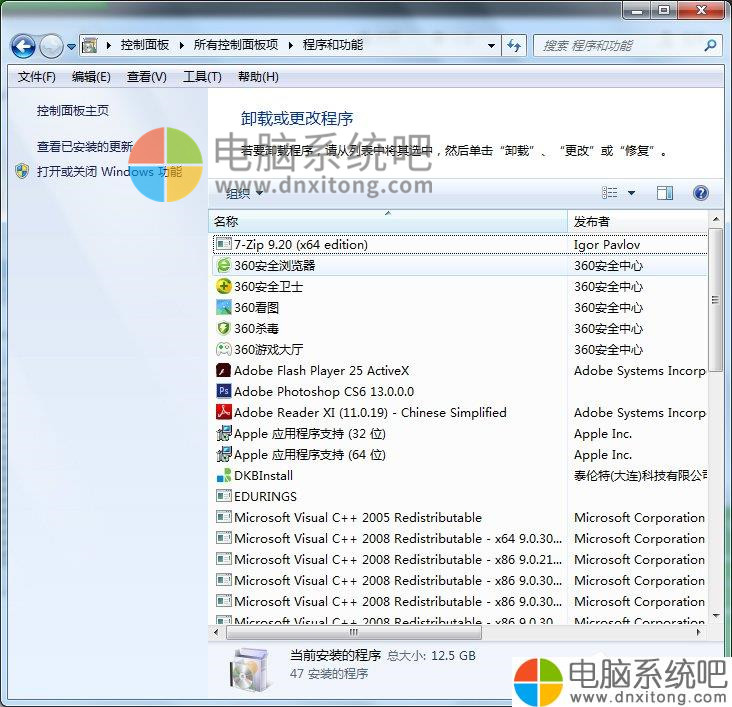
Task: Click the control panel icon in address bar
Action: click(90, 45)
